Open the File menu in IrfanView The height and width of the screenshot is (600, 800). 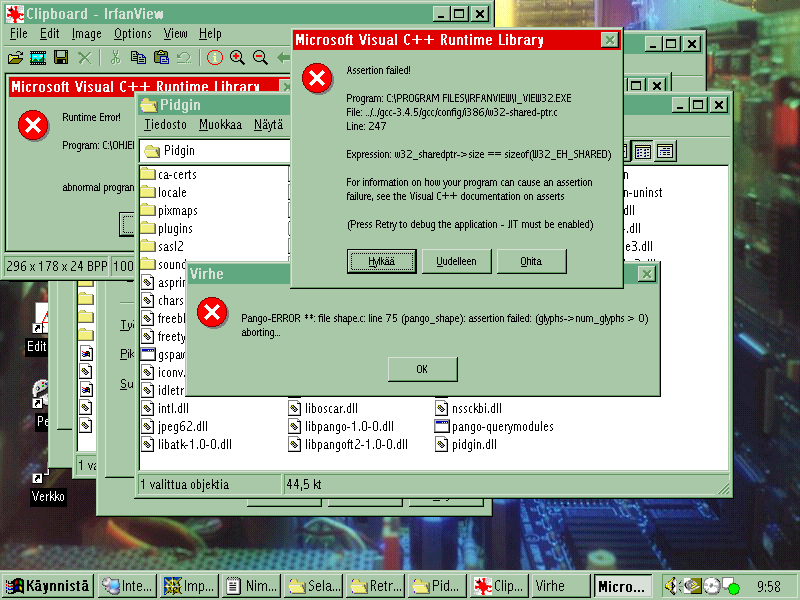(x=19, y=34)
